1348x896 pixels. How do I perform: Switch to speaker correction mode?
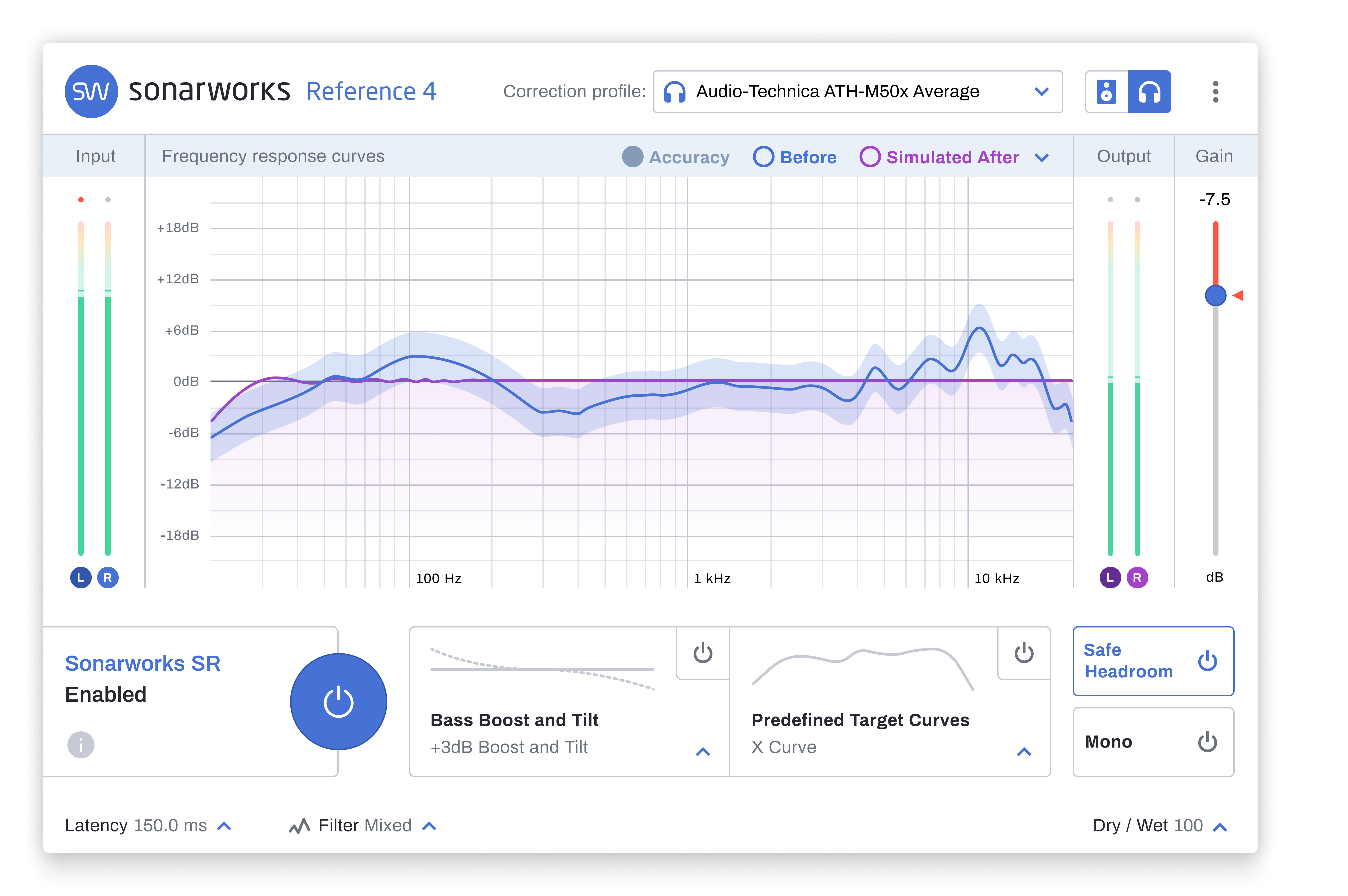[1106, 91]
